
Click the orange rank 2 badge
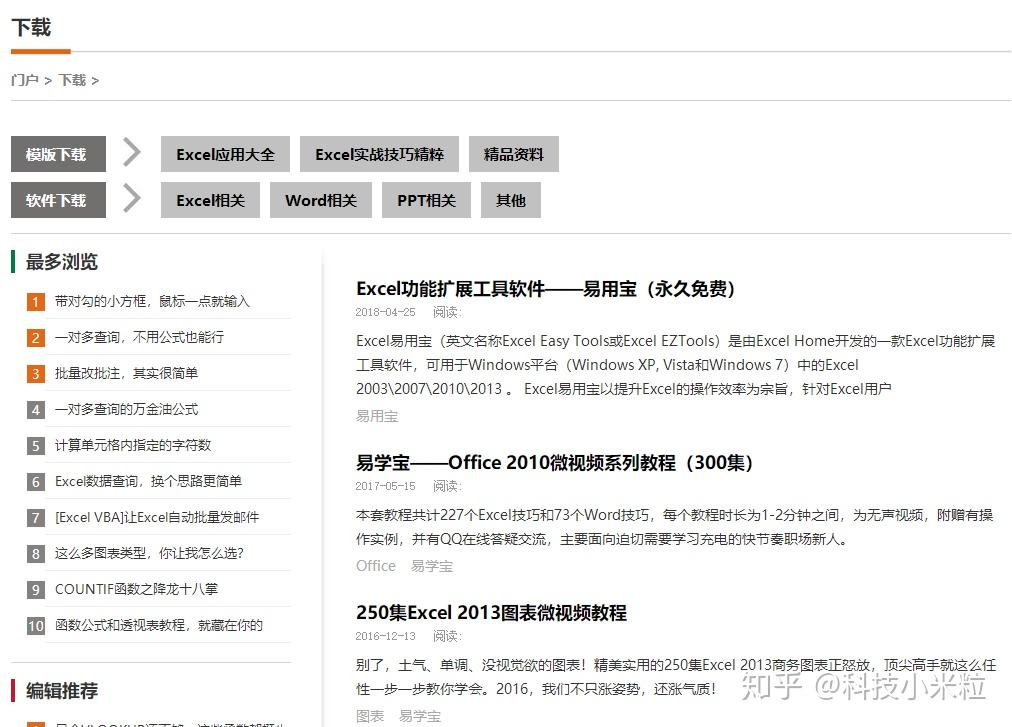point(35,338)
